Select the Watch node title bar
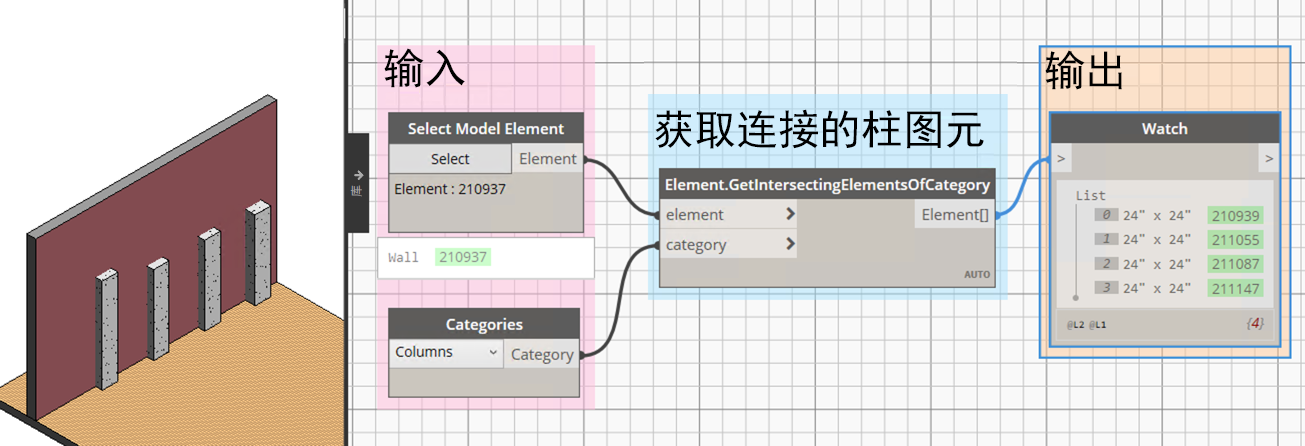The height and width of the screenshot is (446, 1305). tap(1165, 128)
